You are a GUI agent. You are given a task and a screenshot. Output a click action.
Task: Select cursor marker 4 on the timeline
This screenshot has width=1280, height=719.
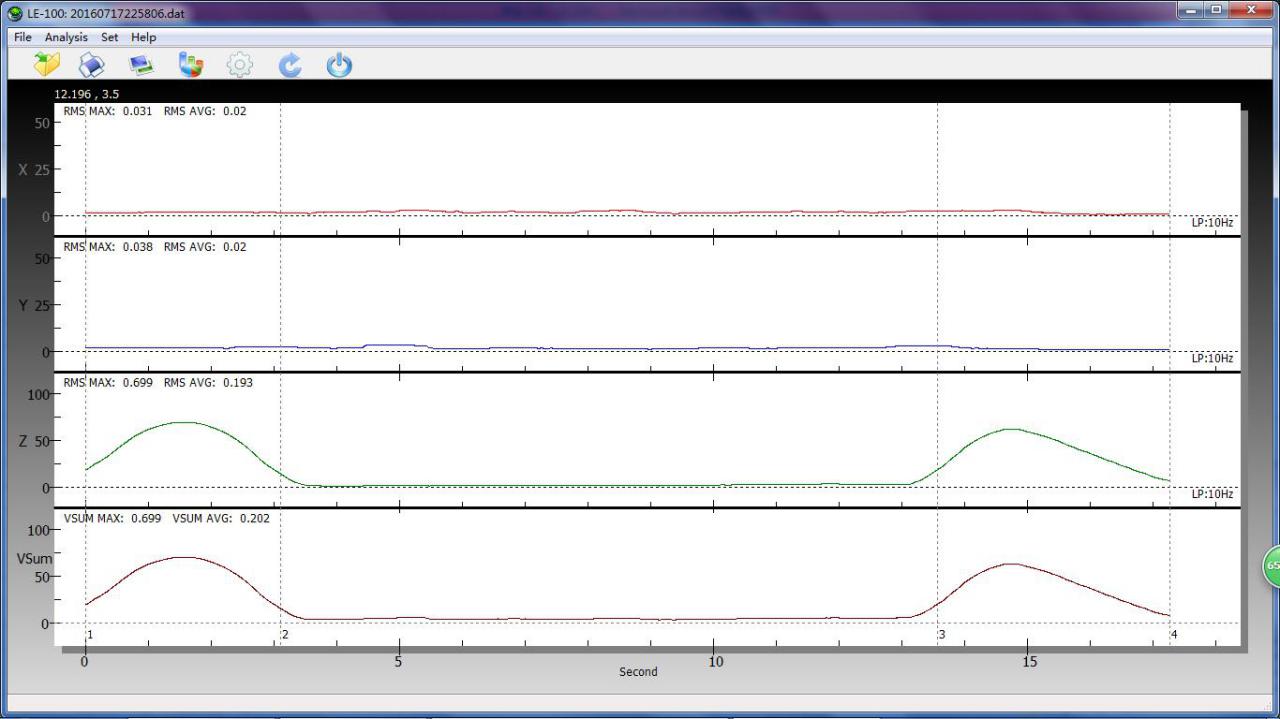tap(1174, 635)
